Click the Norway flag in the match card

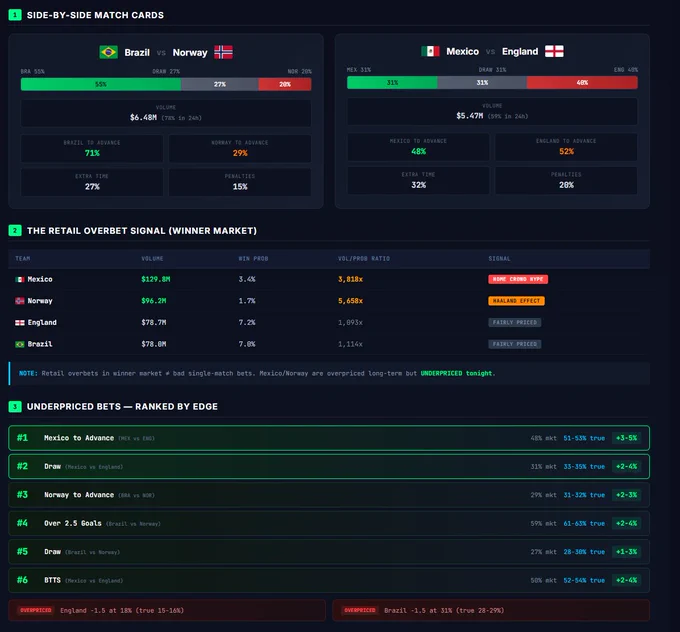(223, 52)
